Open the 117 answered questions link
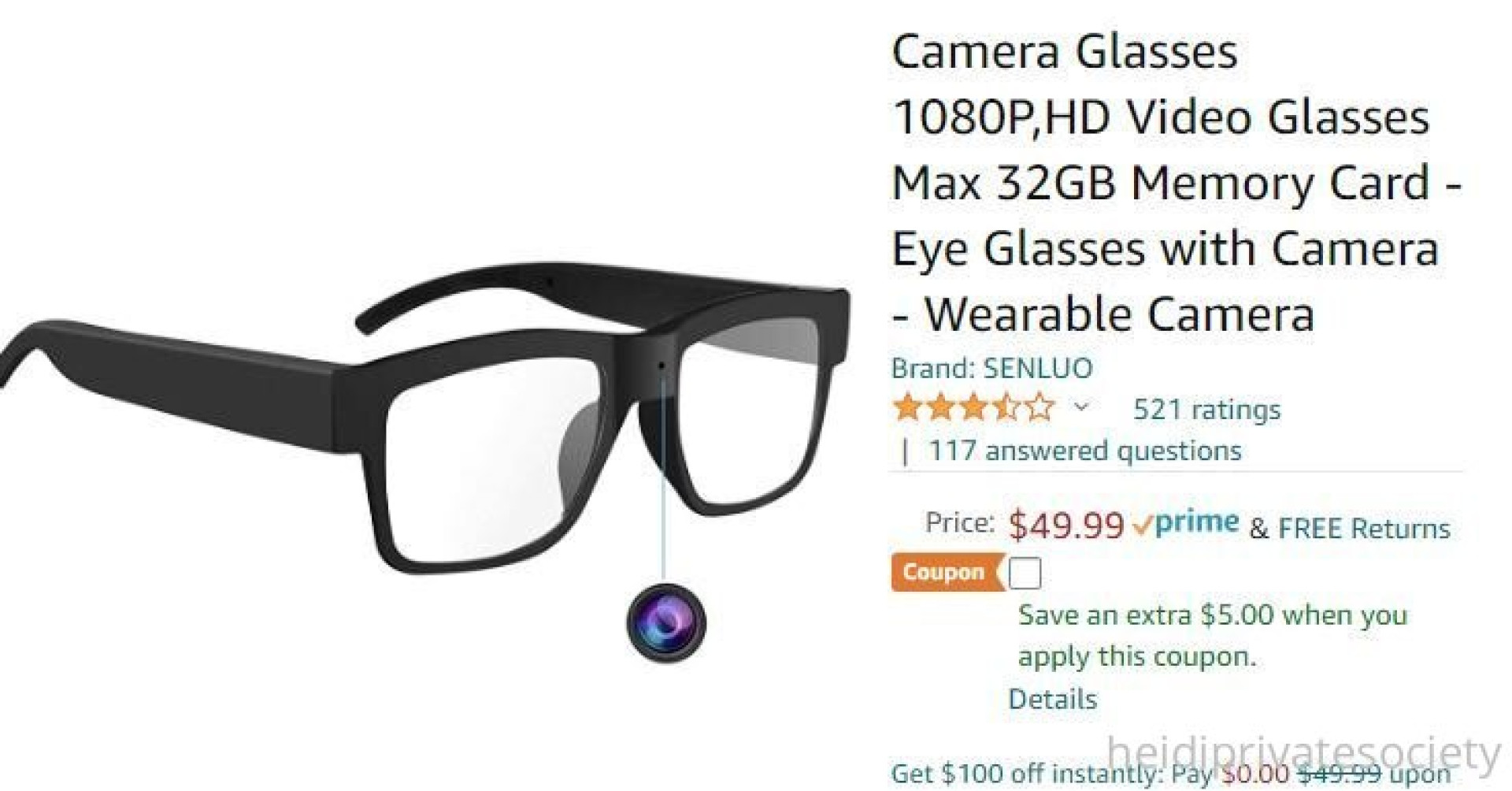The width and height of the screenshot is (1512, 791). 1085,451
